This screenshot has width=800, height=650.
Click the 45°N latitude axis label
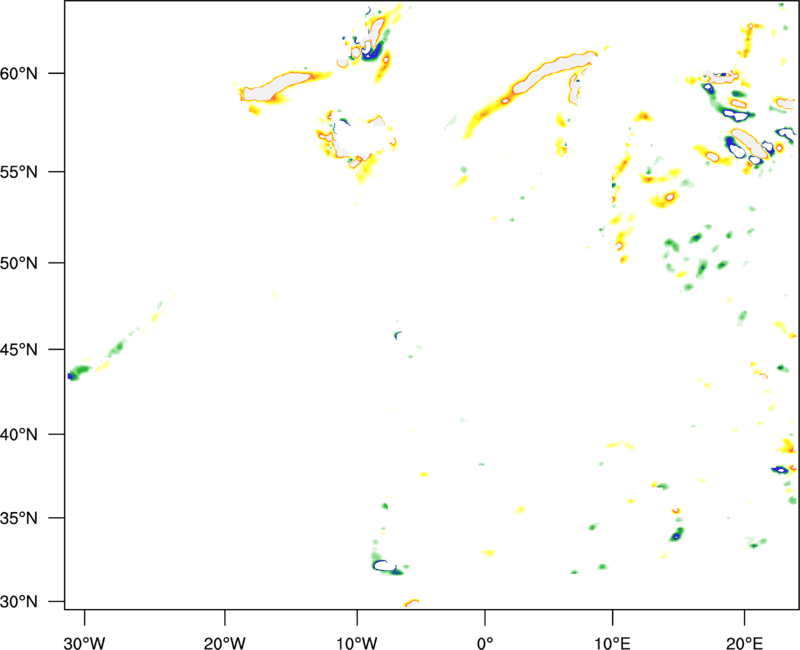19,349
